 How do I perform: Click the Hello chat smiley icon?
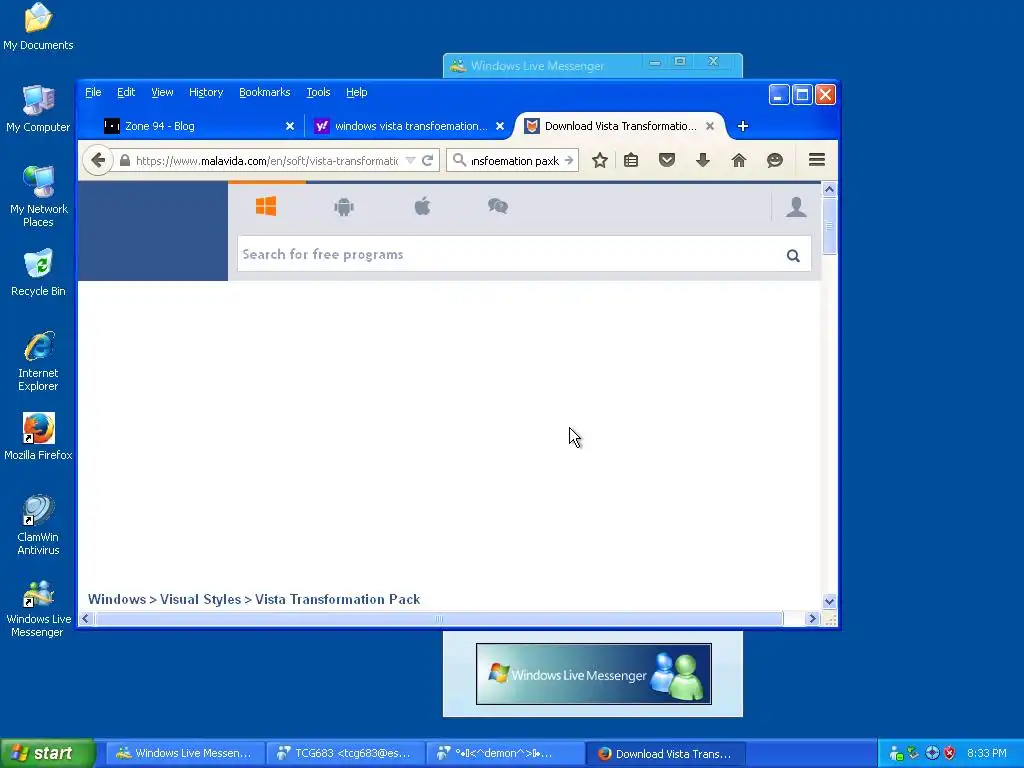tap(775, 160)
